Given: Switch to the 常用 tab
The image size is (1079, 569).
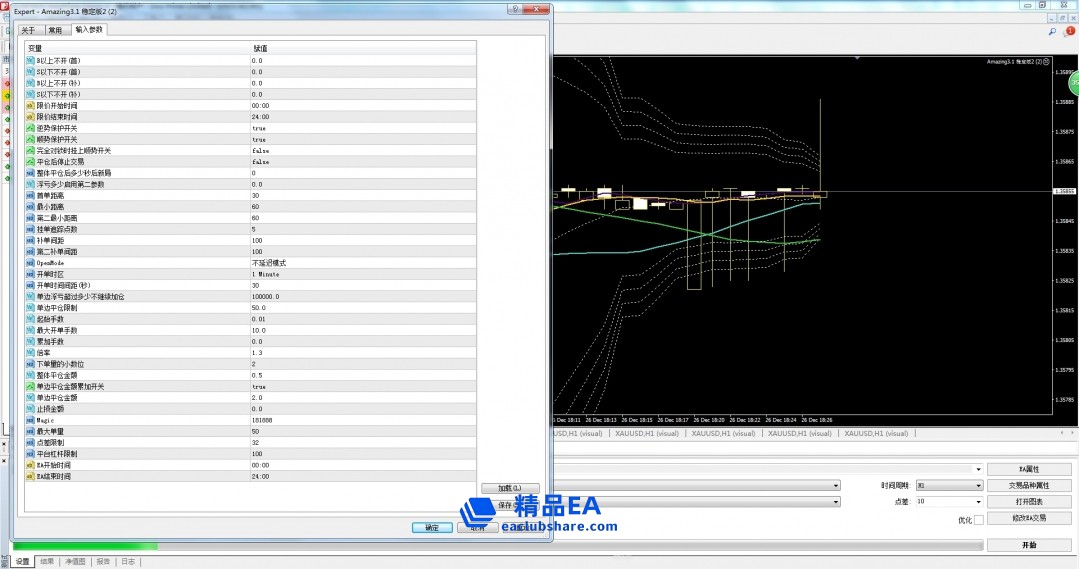Looking at the screenshot, I should 55,30.
